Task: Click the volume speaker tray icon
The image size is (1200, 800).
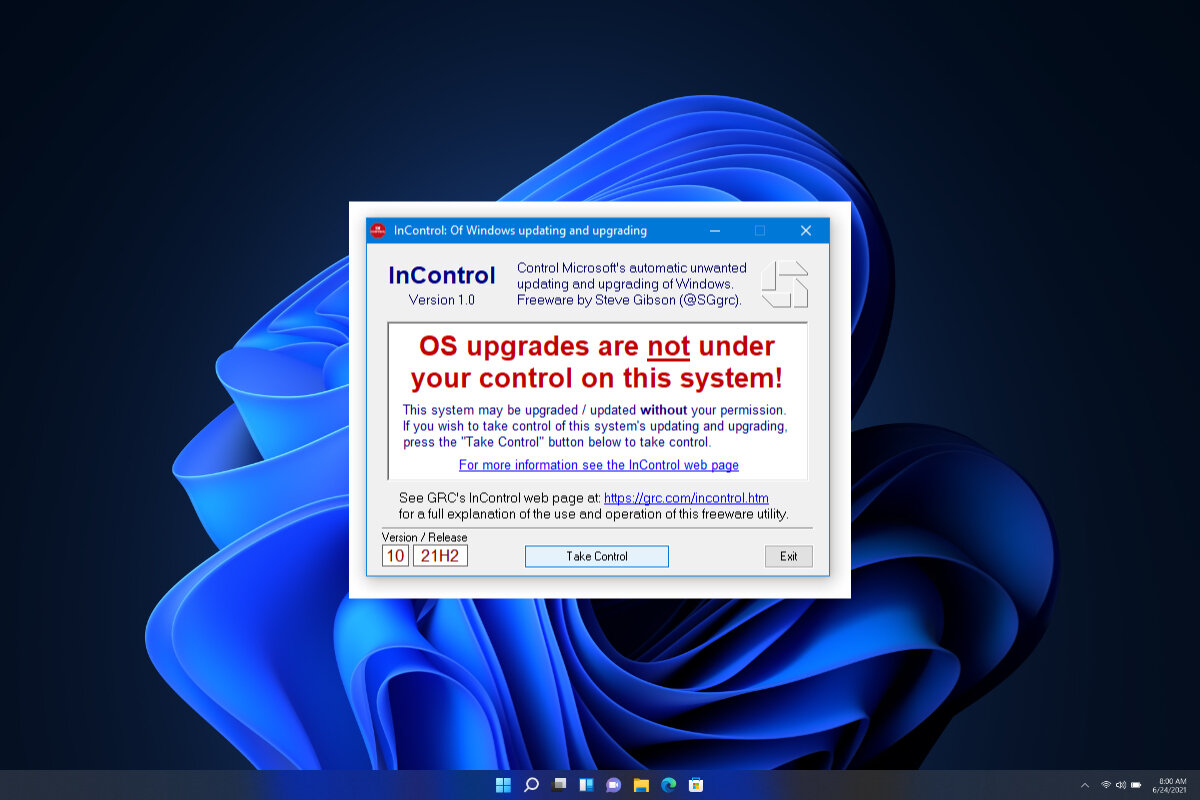Action: tap(1121, 785)
